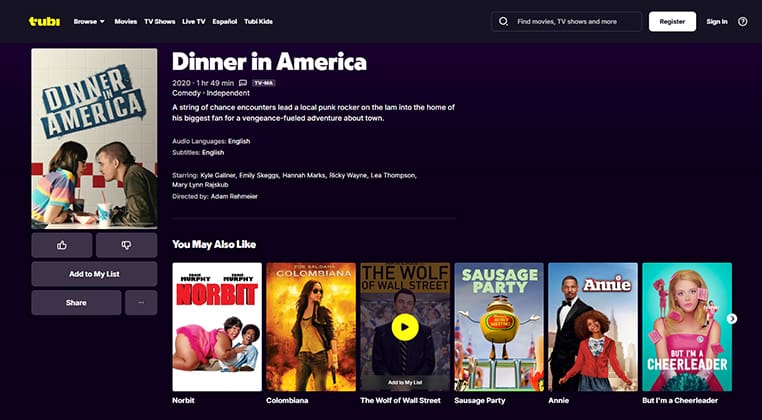Open the Sausage Party poster
The image size is (762, 420).
point(499,327)
